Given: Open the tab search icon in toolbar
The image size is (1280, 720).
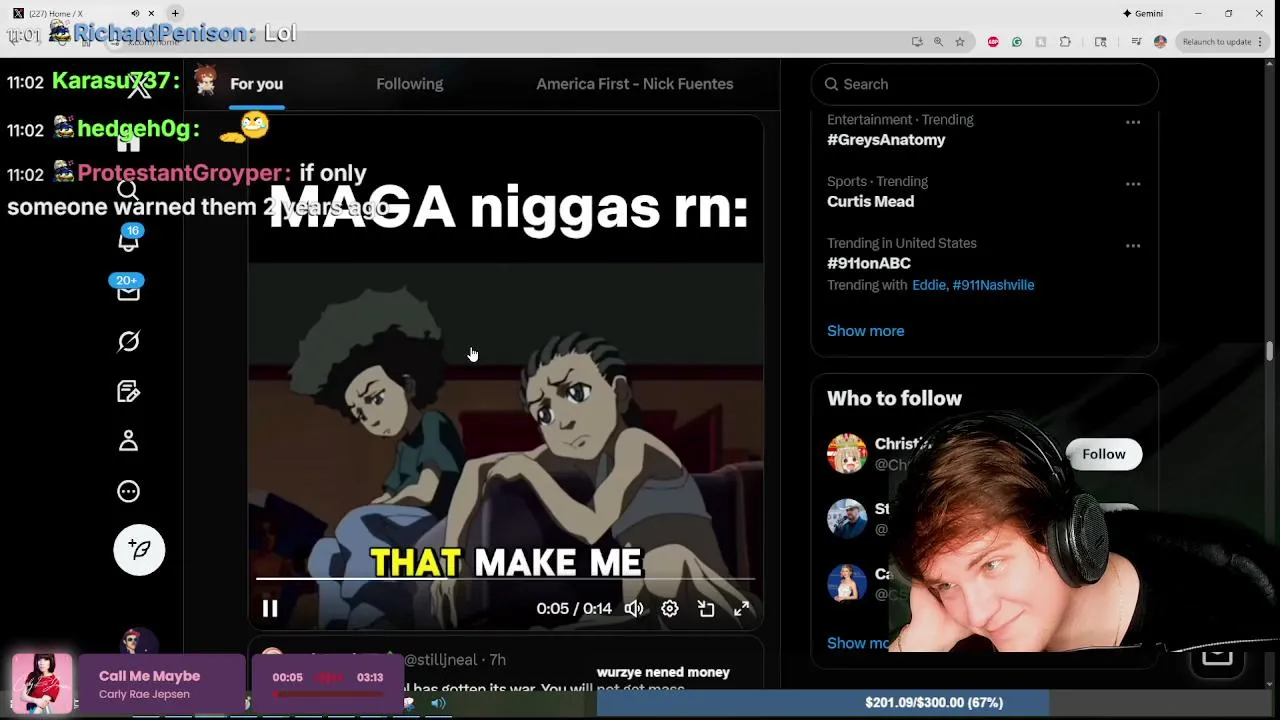Looking at the screenshot, I should click(1101, 42).
